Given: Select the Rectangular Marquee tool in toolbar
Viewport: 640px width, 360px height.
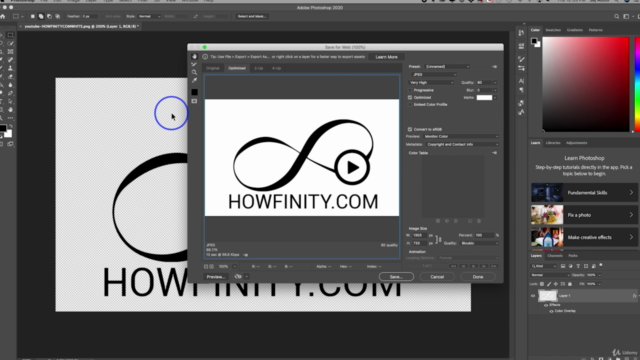Looking at the screenshot, I should coord(11,35).
